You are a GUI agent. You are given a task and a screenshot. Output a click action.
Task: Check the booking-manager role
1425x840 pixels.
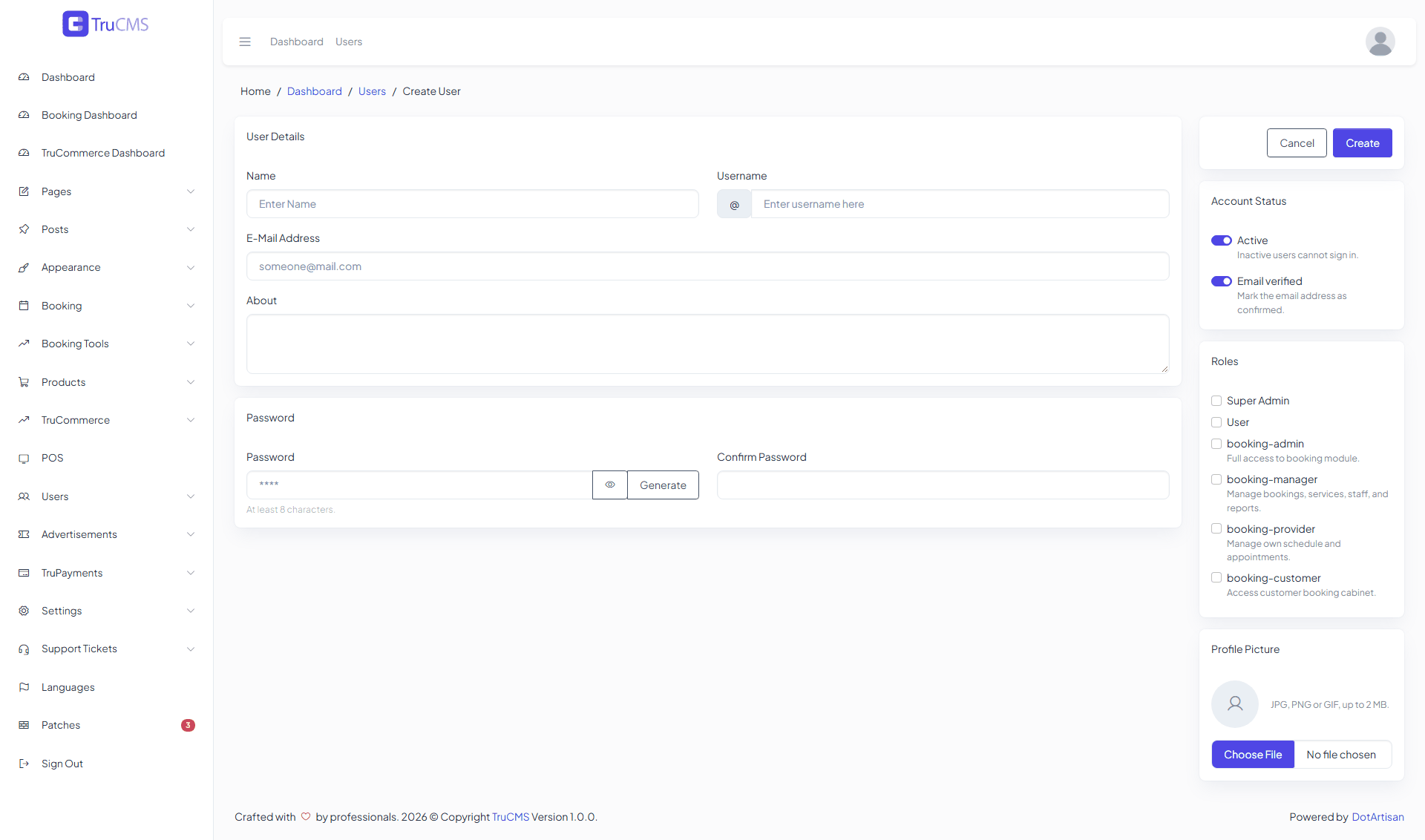(1216, 479)
